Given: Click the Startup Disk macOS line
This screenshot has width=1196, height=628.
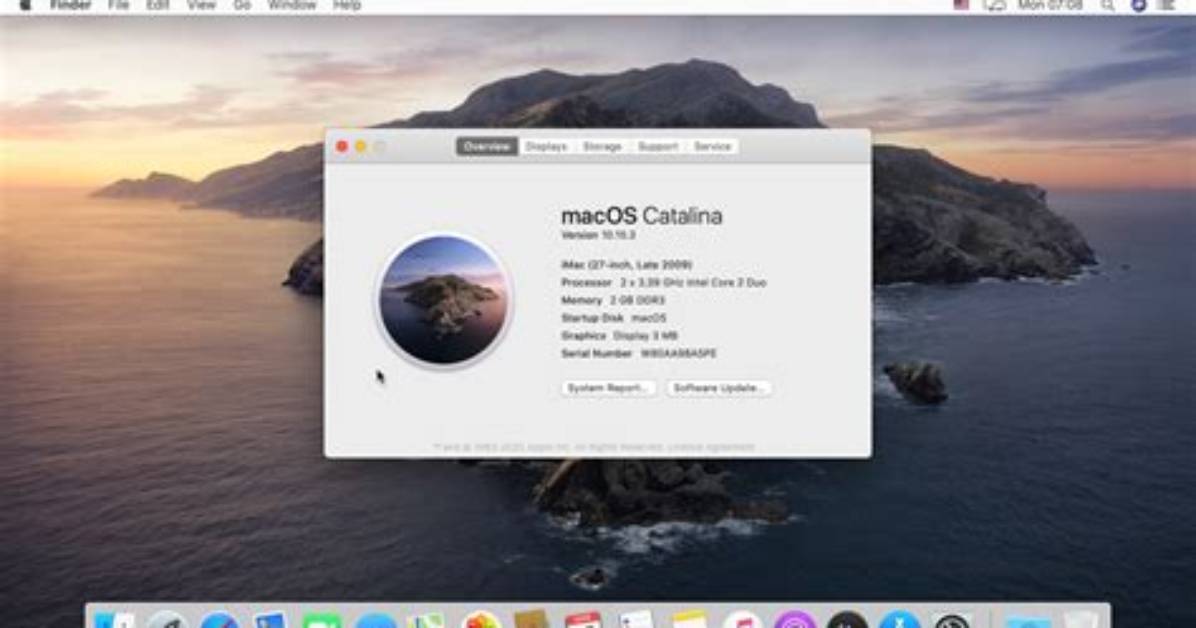Looking at the screenshot, I should point(613,318).
